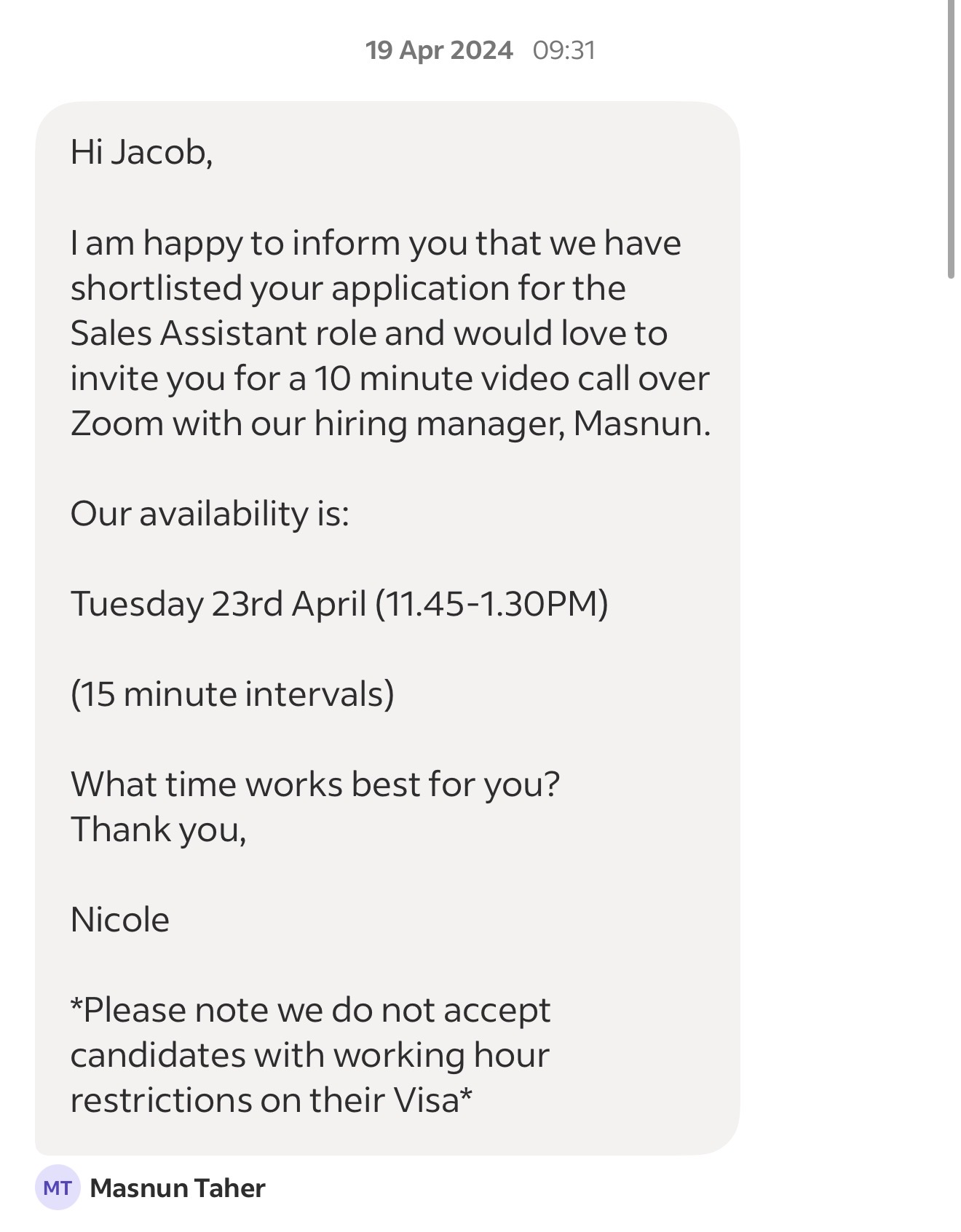Image resolution: width=961 pixels, height=1232 pixels.
Task: Click the "restrictions on their Visa*" line
Action: pos(271,1100)
